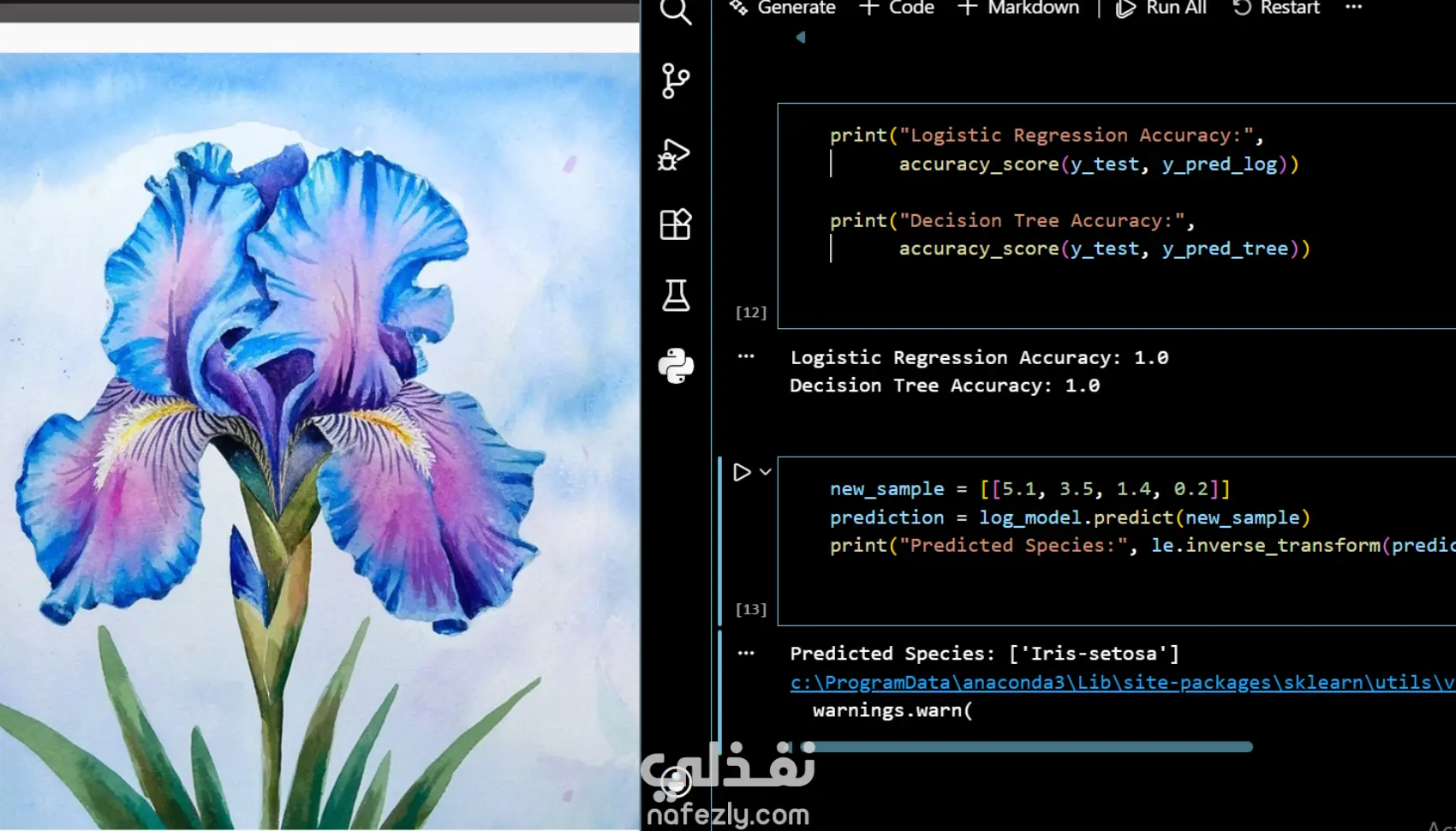Add a new Markdown cell
The width and height of the screenshot is (1456, 831).
click(x=1018, y=8)
